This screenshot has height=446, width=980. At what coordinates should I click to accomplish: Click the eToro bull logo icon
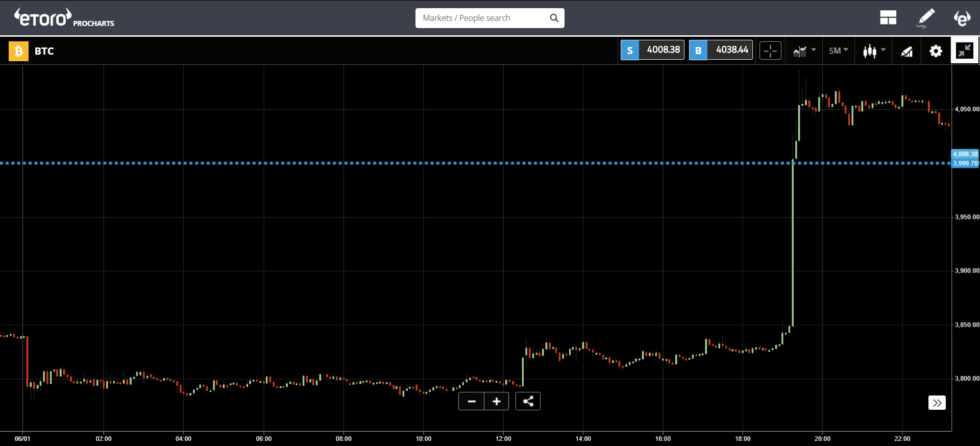pyautogui.click(x=961, y=18)
